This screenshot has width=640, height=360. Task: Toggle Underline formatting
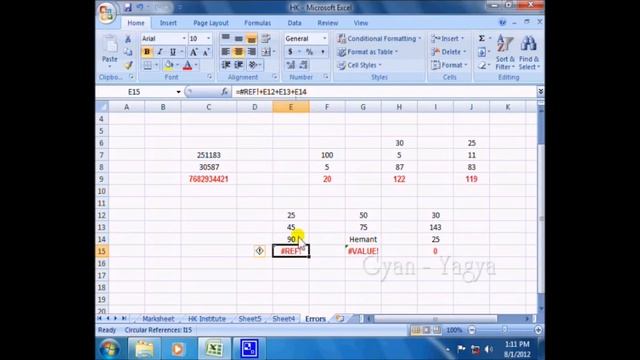coord(173,52)
